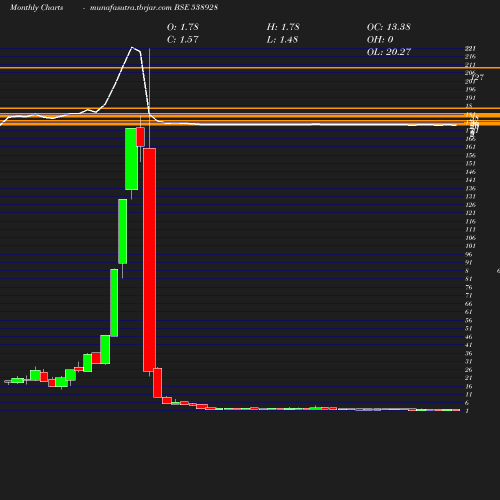Click the 151 price axis label

click(x=470, y=163)
